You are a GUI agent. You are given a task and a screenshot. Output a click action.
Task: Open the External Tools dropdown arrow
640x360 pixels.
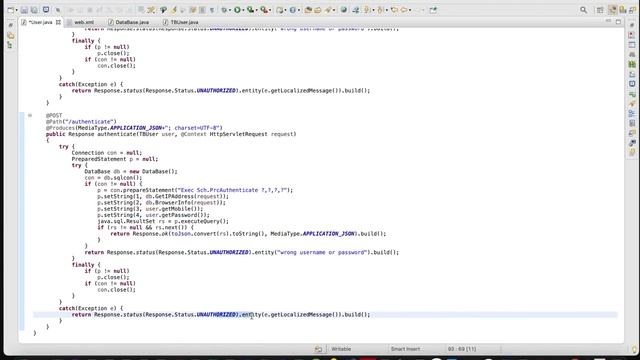[270, 10]
